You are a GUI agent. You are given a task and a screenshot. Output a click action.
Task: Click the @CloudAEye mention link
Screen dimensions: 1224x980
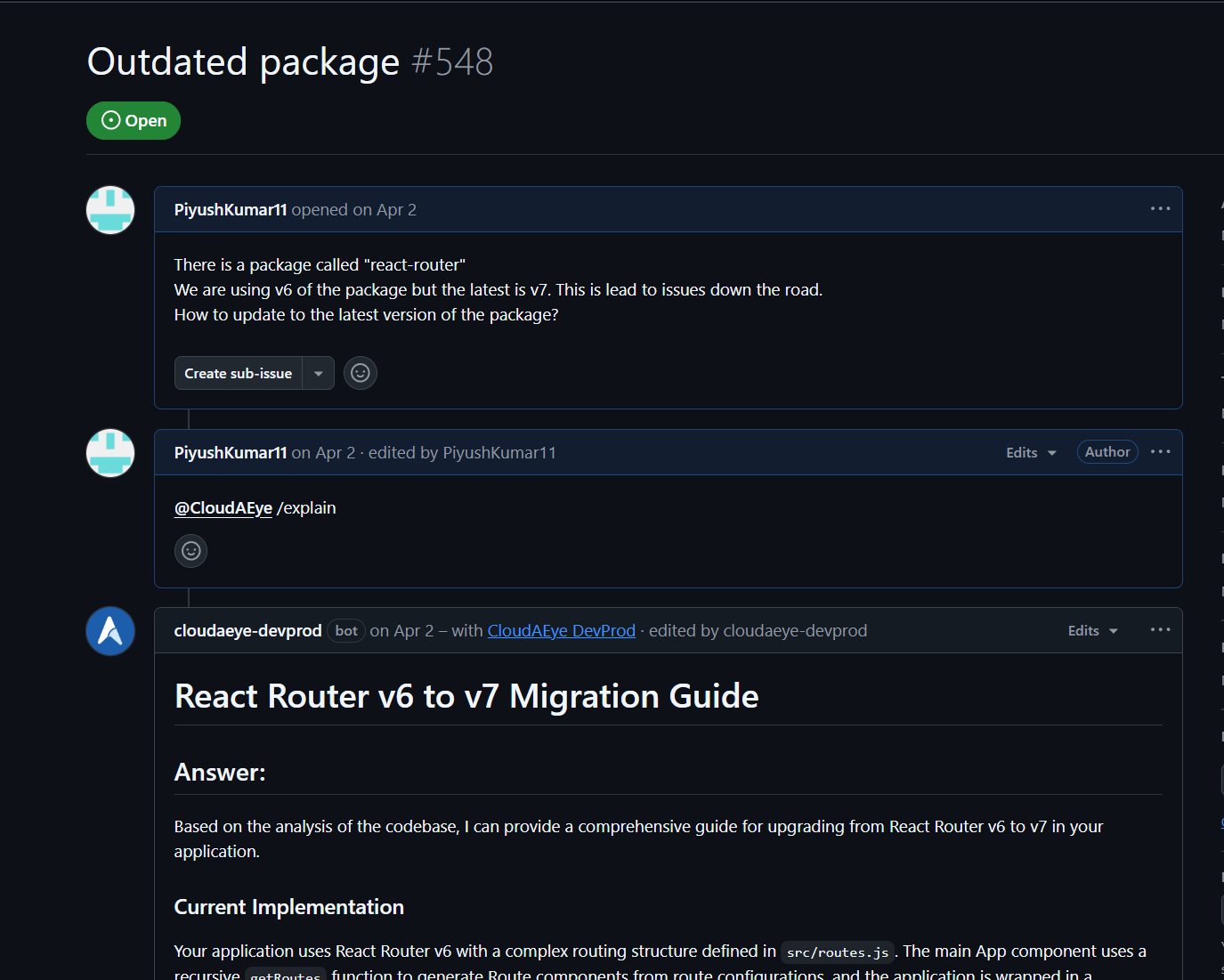tap(223, 508)
